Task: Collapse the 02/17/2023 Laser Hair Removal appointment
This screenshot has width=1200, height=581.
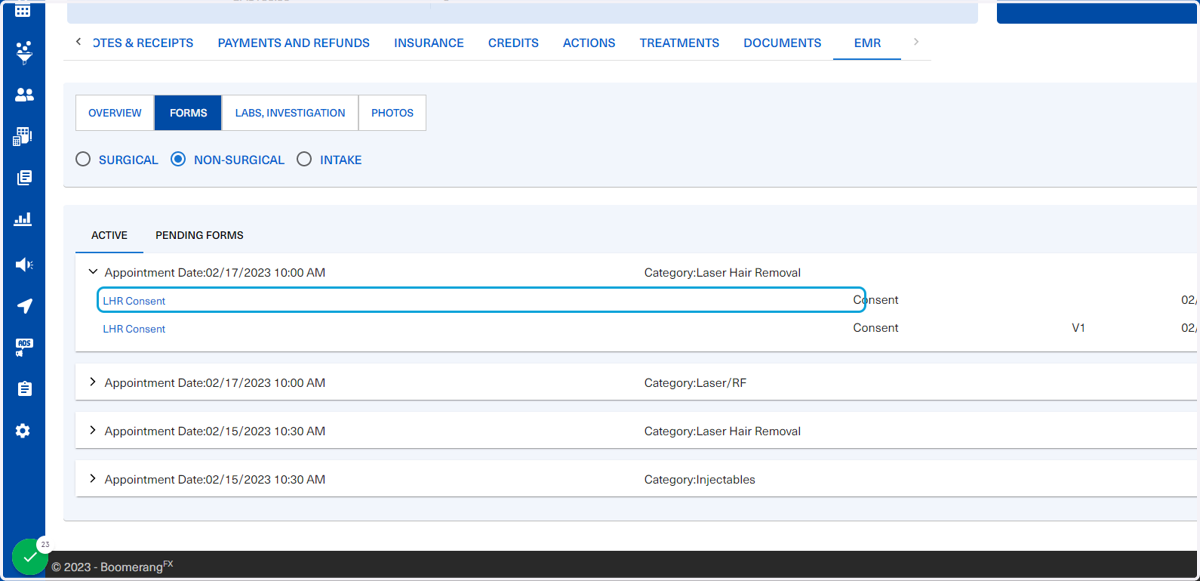Action: click(x=93, y=272)
